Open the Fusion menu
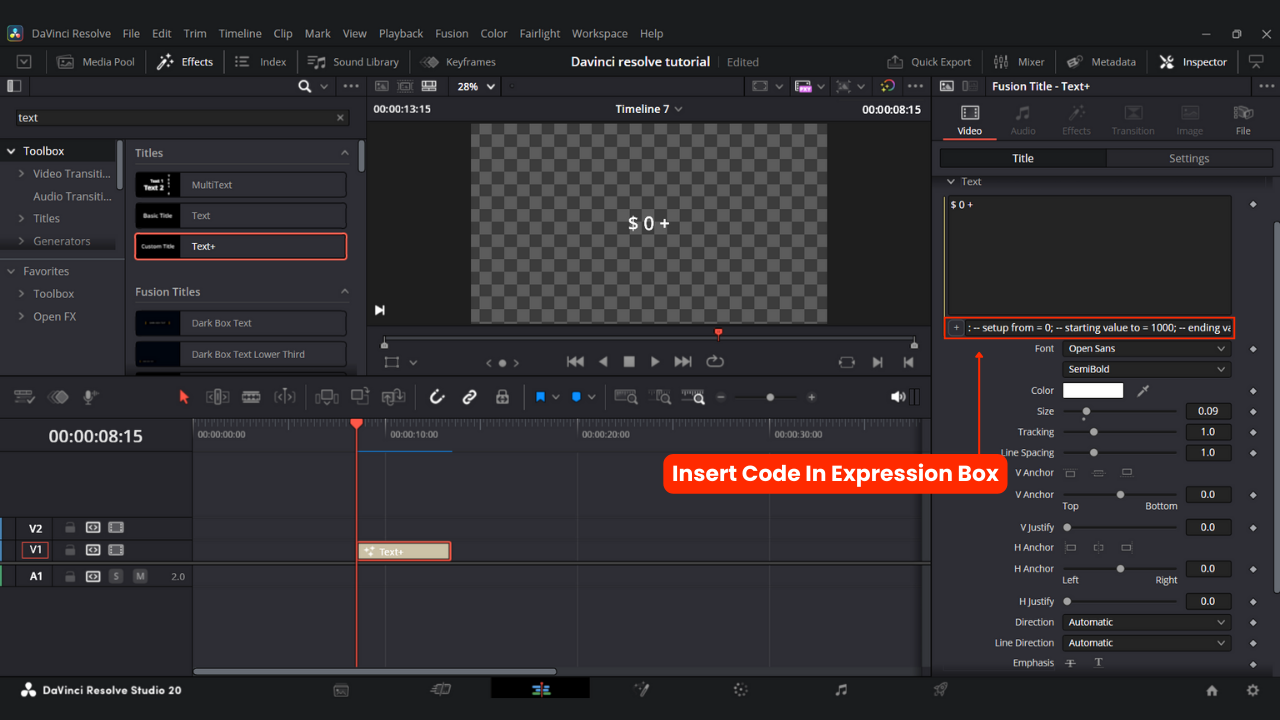 click(451, 33)
